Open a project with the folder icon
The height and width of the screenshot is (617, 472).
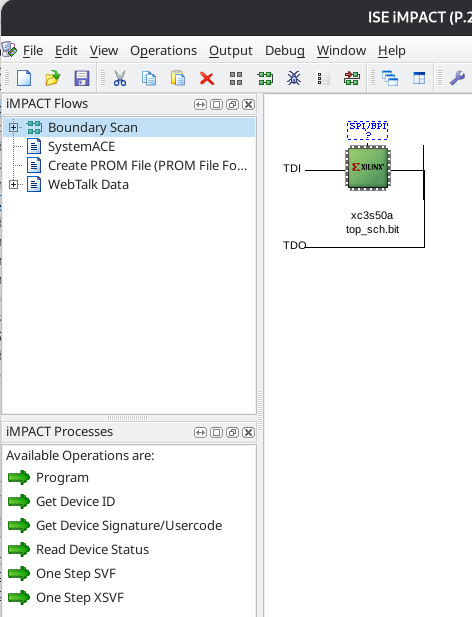52,78
